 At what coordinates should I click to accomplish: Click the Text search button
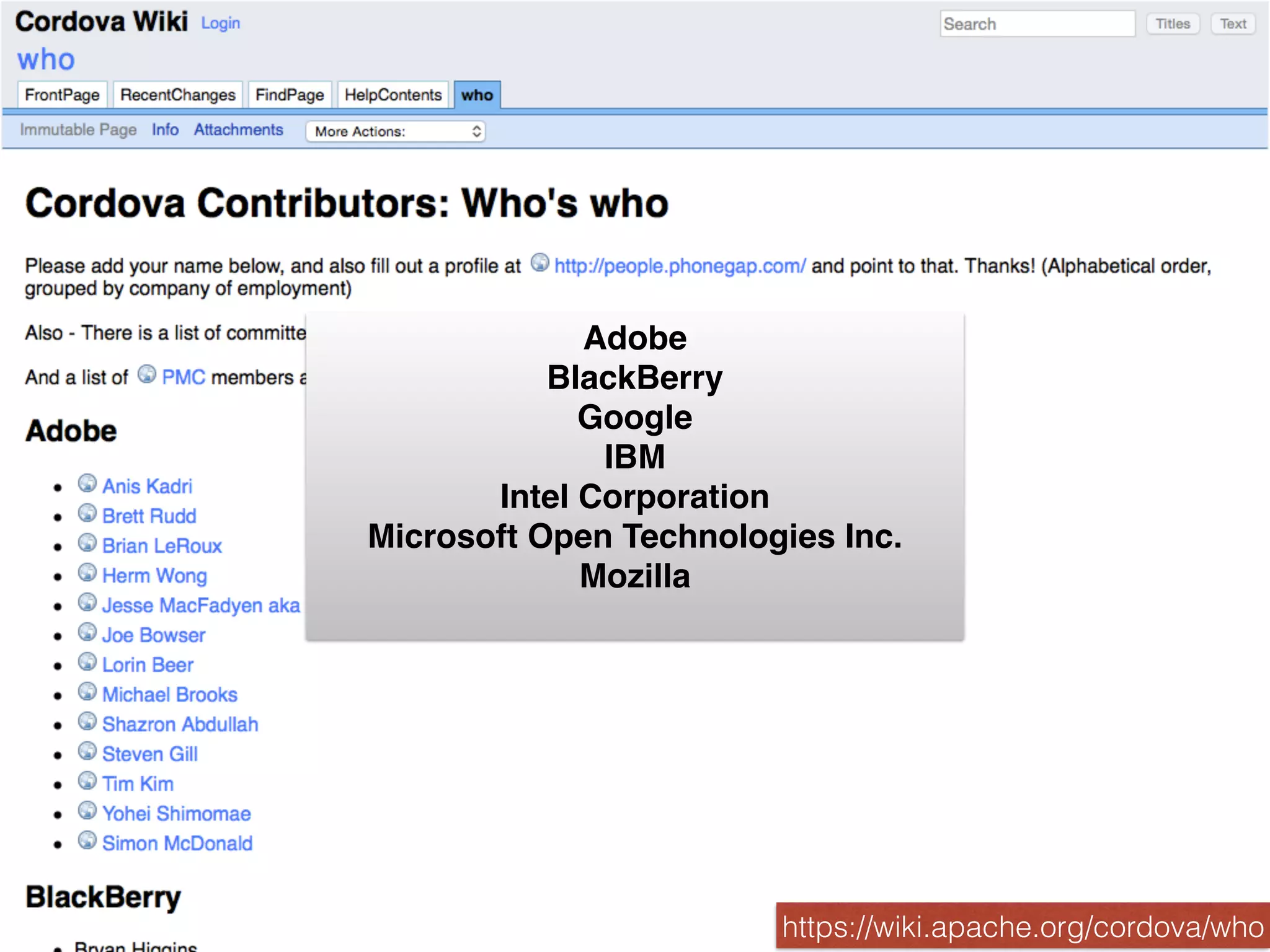(x=1233, y=24)
